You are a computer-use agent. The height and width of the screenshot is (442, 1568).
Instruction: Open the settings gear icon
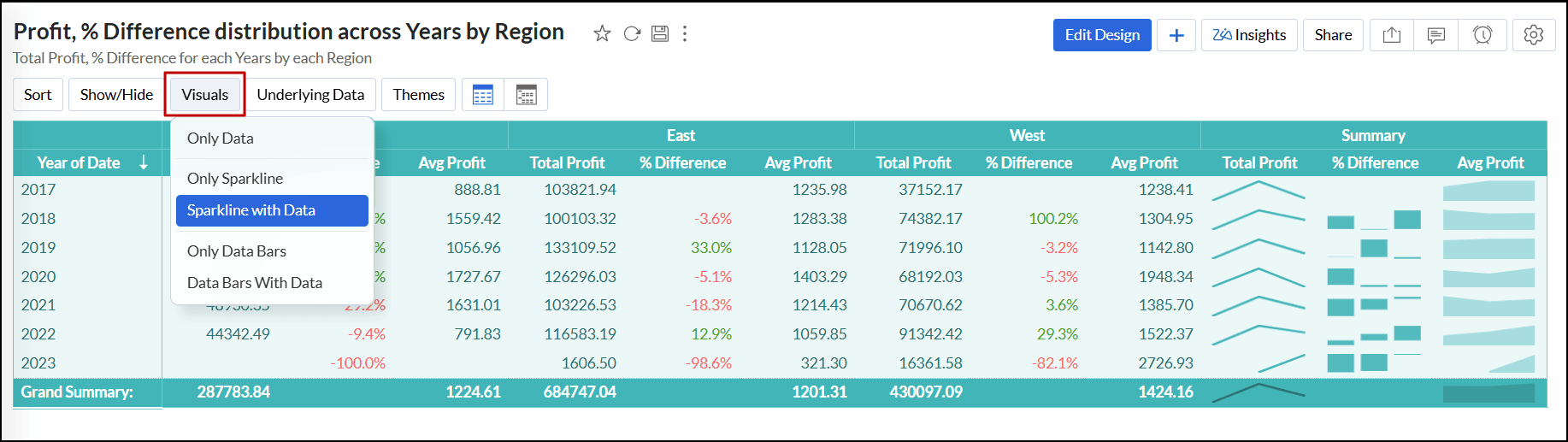1534,35
